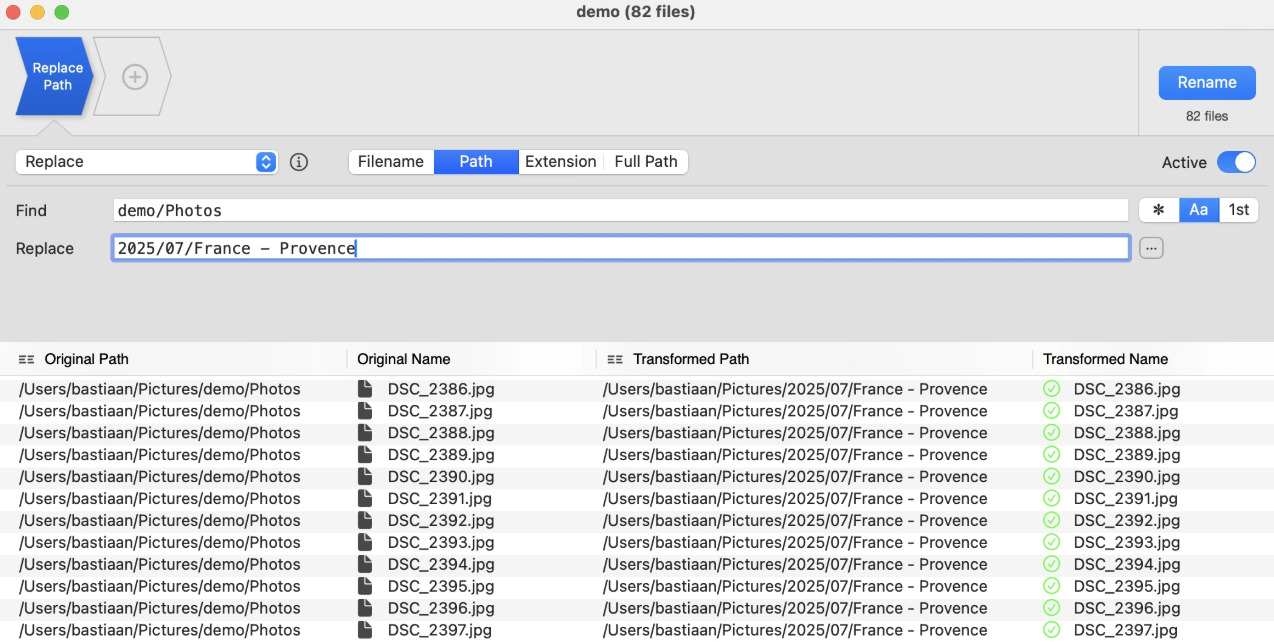
Task: Click the list icon beside Transformed Path header
Action: pyautogui.click(x=615, y=359)
